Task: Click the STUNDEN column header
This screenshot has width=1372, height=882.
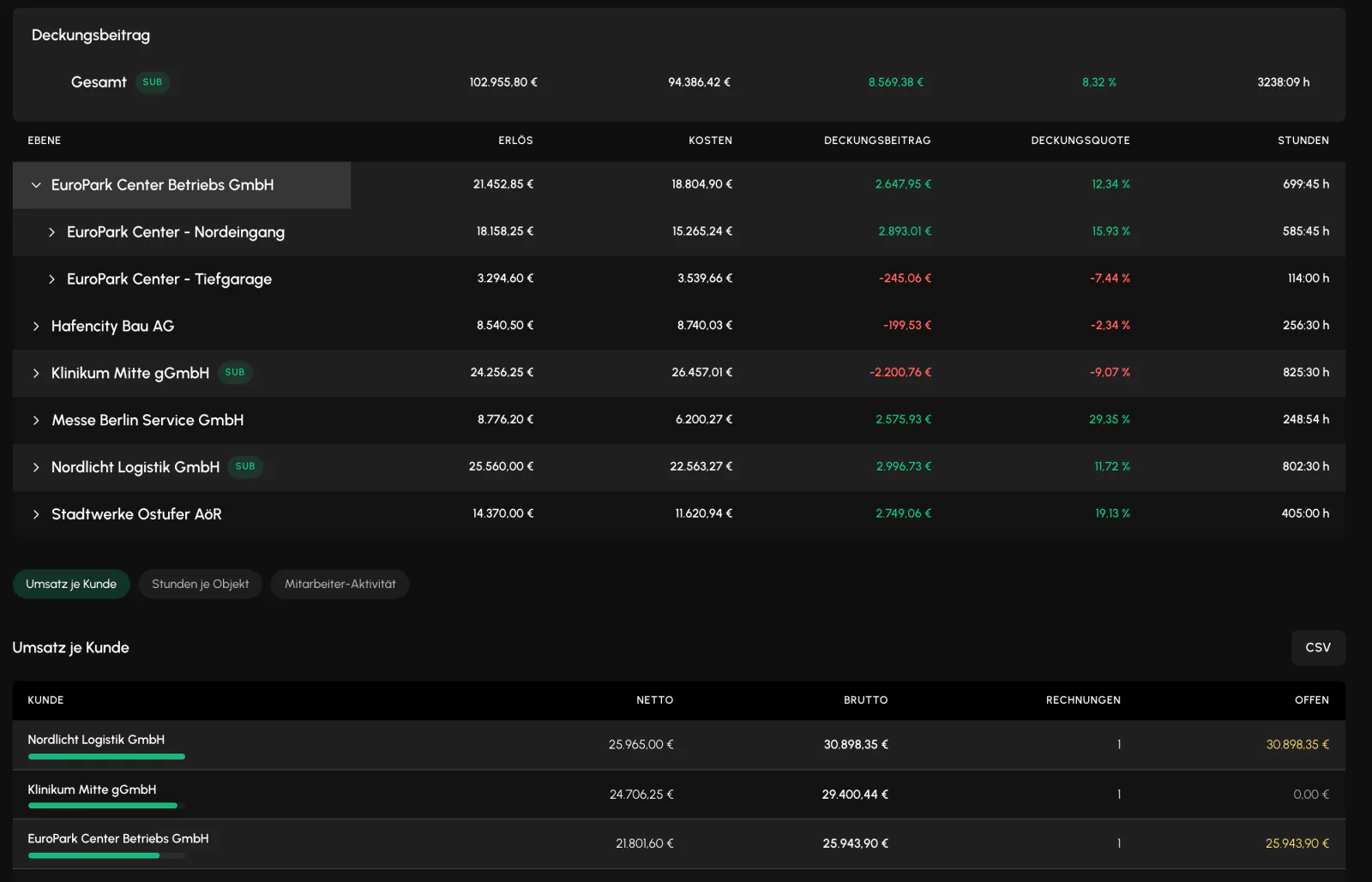Action: (x=1303, y=141)
